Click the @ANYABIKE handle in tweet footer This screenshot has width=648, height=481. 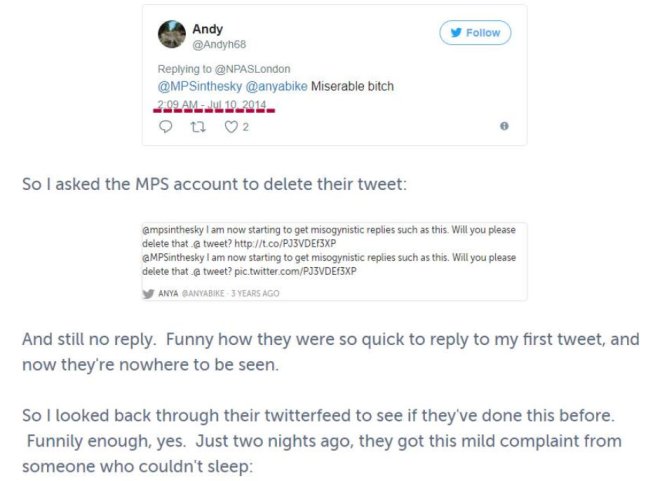205,294
